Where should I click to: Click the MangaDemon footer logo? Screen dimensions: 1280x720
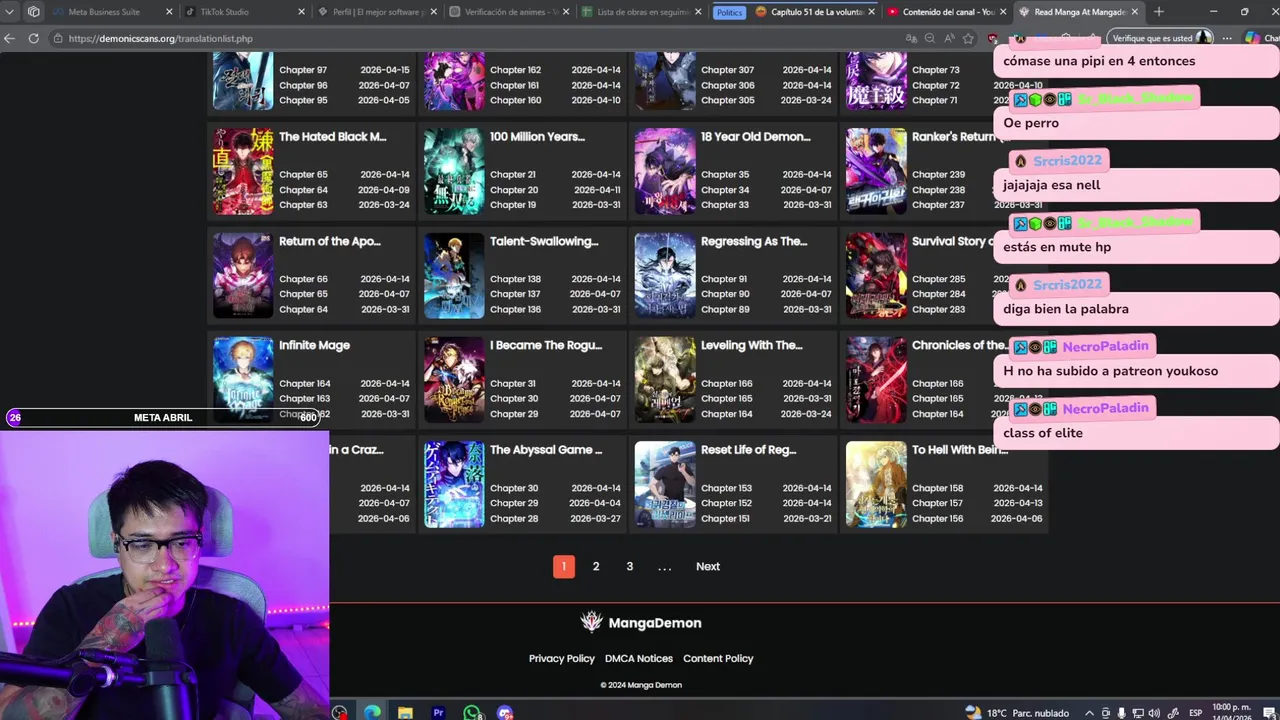tap(641, 622)
